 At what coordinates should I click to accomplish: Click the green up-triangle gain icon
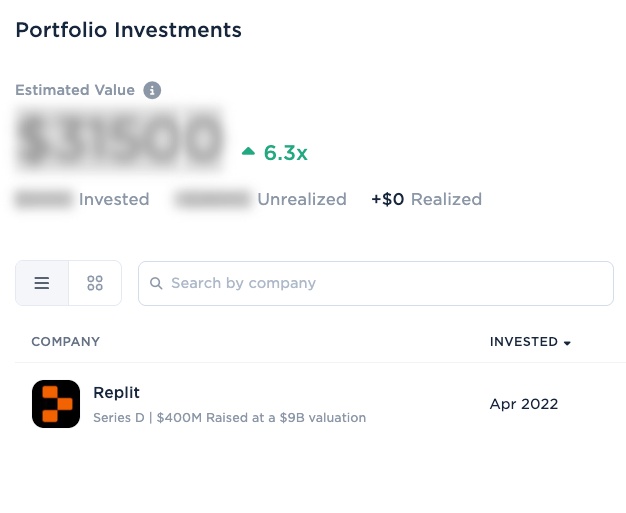click(x=248, y=151)
